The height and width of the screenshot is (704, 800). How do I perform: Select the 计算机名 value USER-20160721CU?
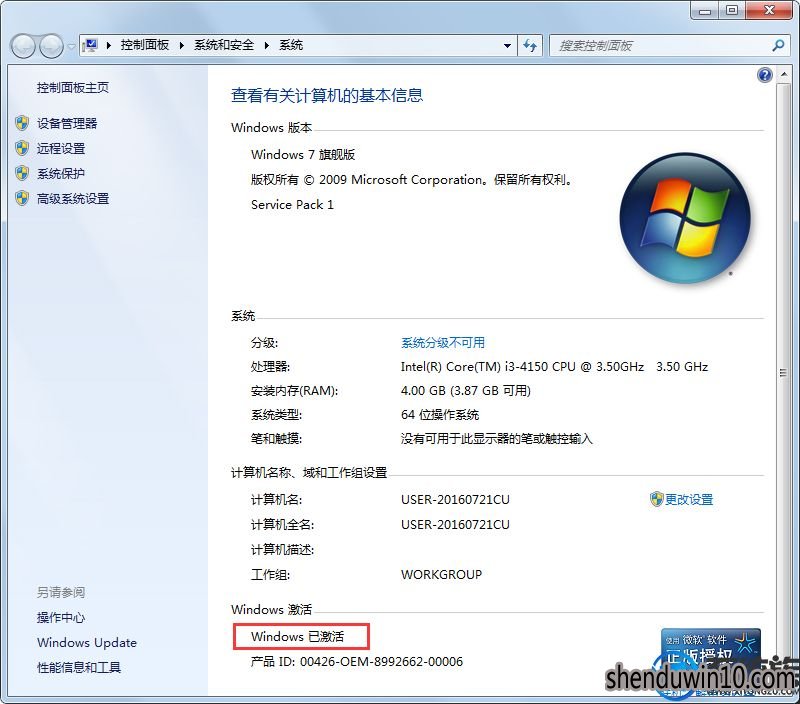pyautogui.click(x=455, y=499)
